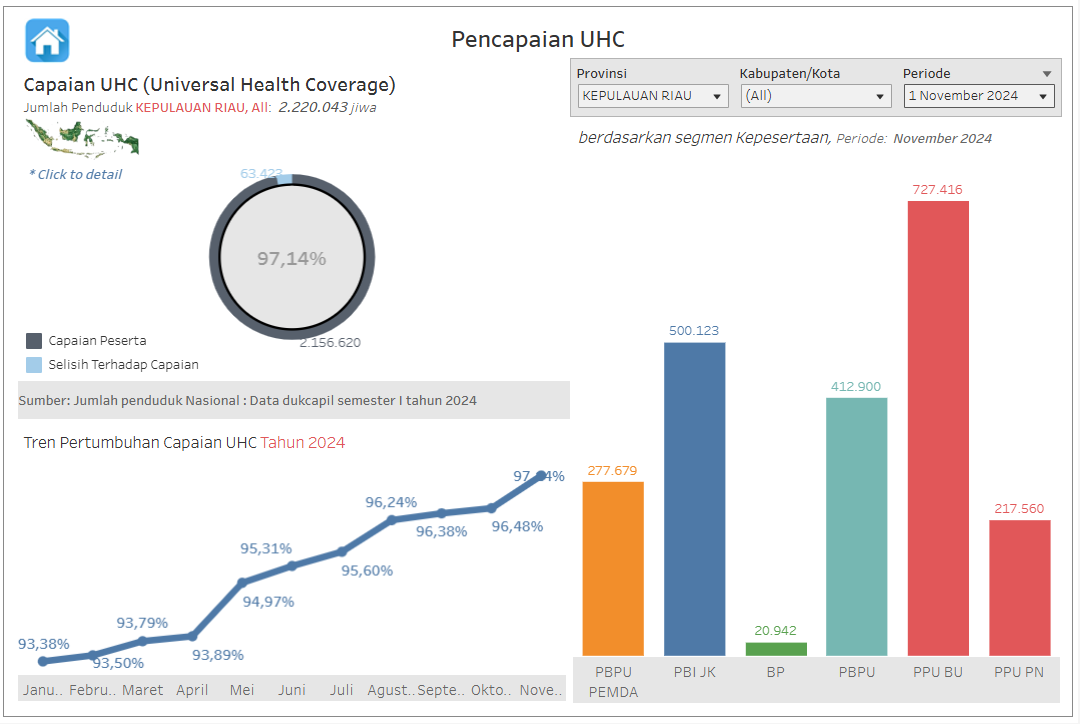Select the orange PBPU PEMDA bar

(613, 568)
